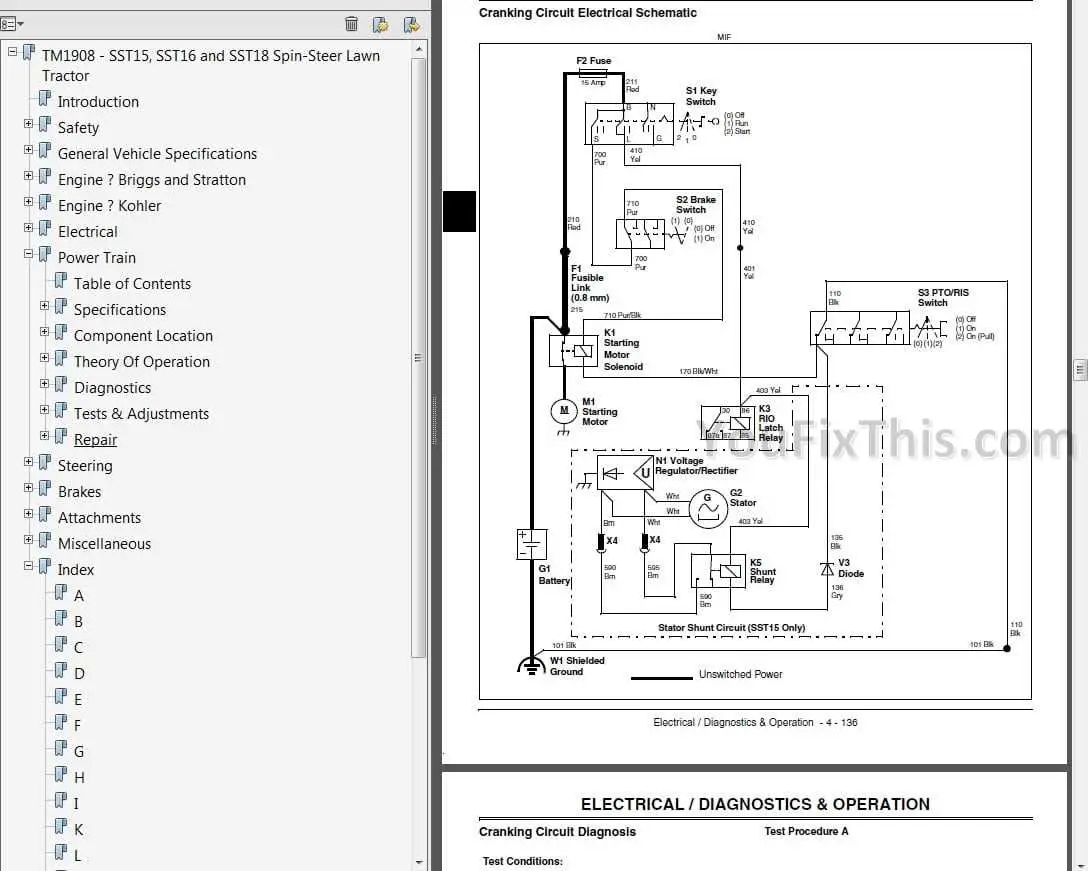Click the bookmark icon beside Index letter I
1088x871 pixels.
point(61,800)
